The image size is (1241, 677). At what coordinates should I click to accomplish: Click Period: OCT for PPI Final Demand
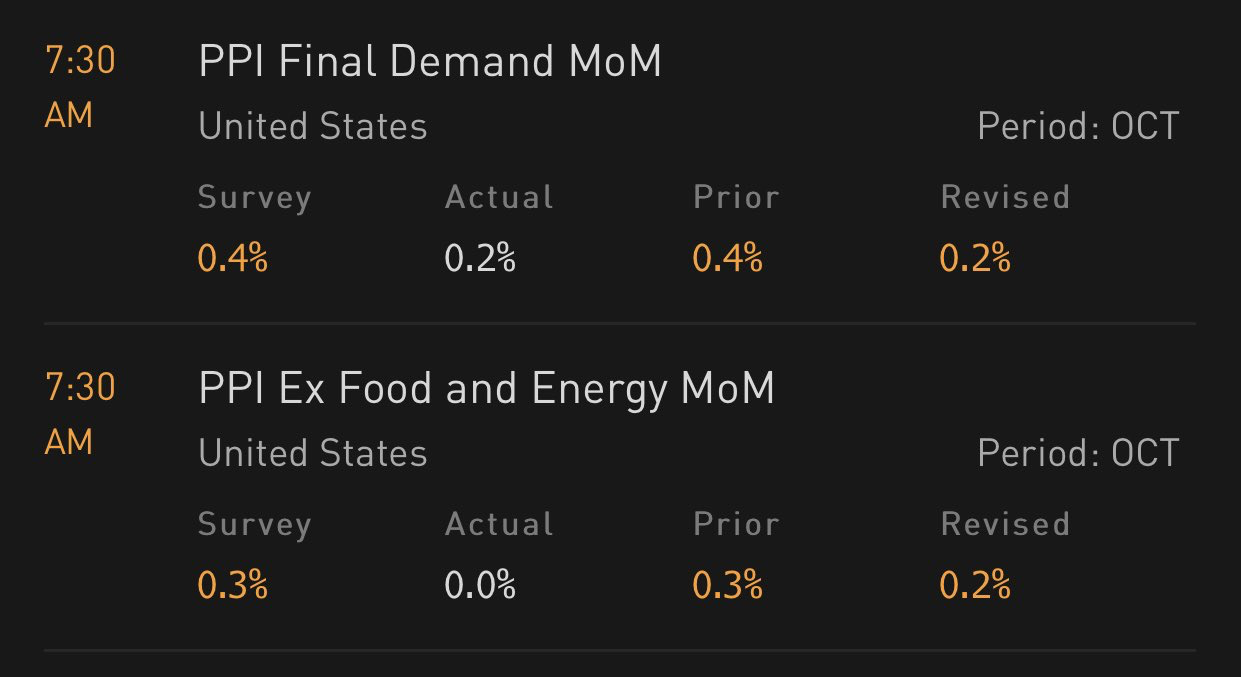1078,127
